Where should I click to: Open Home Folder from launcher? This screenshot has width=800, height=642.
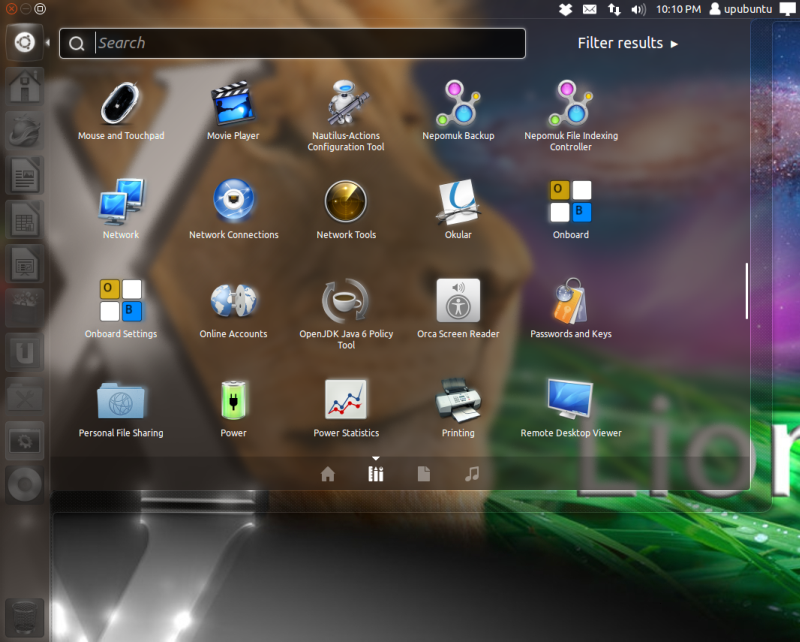(24, 86)
